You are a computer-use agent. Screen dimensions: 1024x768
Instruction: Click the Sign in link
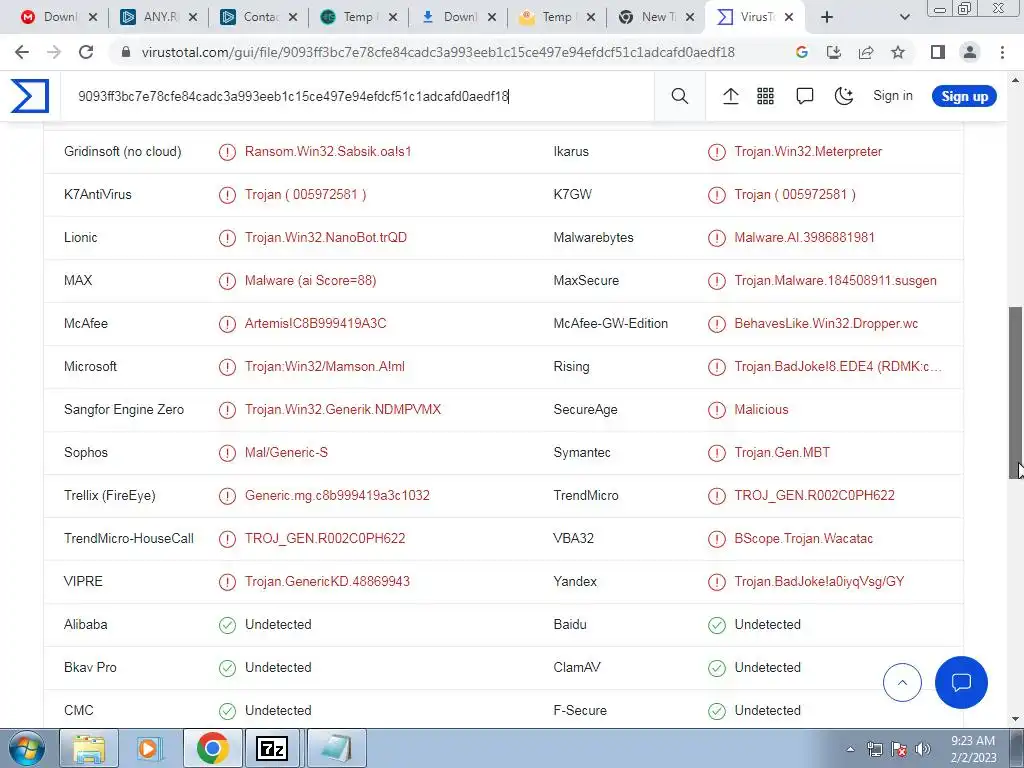[893, 95]
